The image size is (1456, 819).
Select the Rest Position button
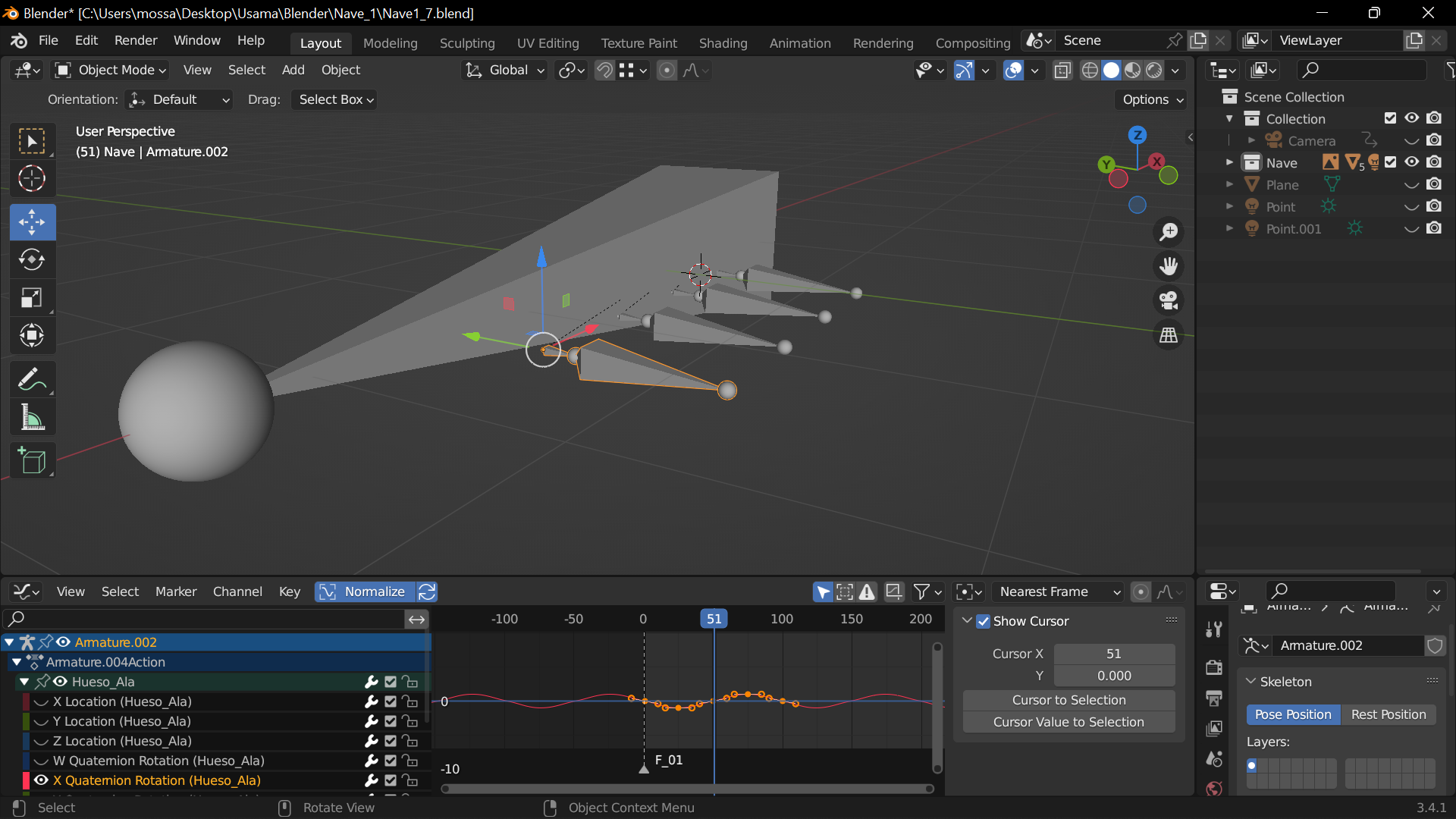click(1388, 714)
